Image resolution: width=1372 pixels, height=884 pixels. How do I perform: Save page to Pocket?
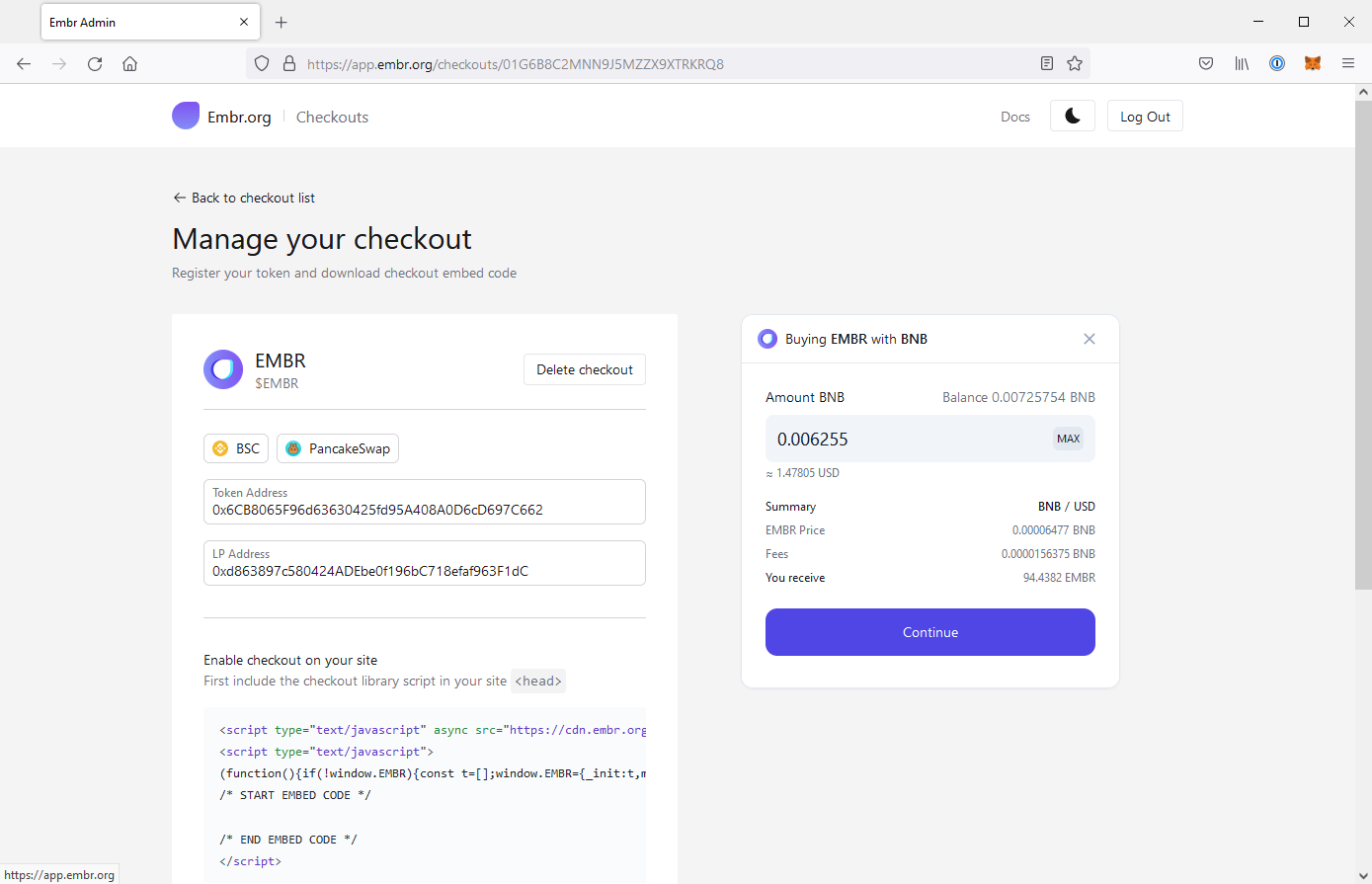pyautogui.click(x=1206, y=64)
